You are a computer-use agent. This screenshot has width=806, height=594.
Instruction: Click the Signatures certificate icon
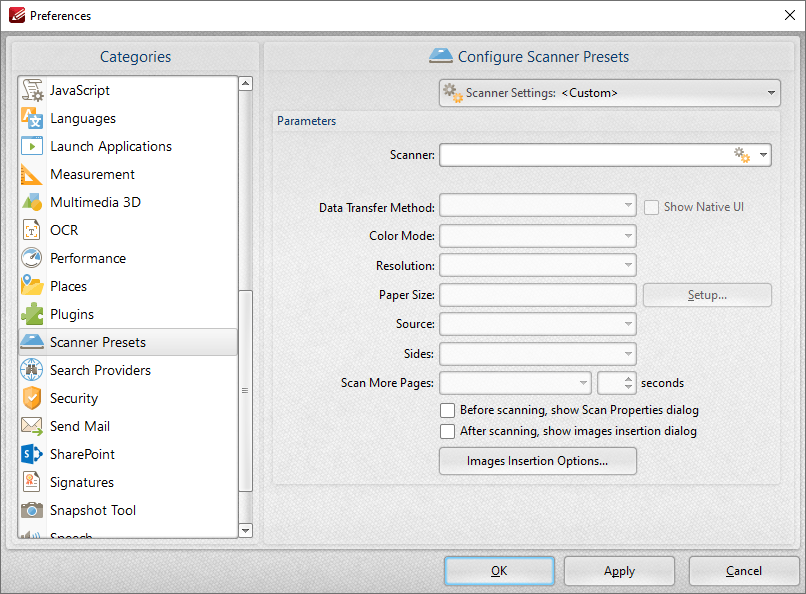32,482
